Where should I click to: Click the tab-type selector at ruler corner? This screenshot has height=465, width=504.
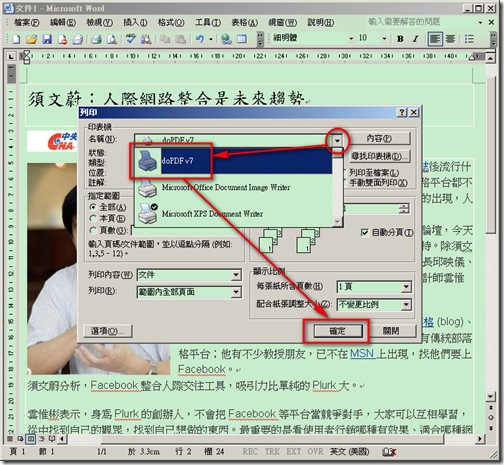11,56
